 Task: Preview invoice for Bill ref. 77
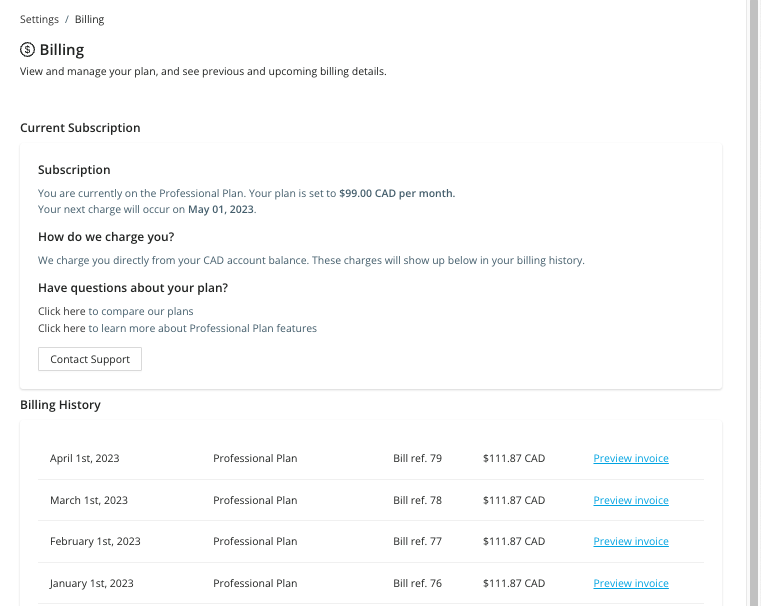click(x=630, y=542)
